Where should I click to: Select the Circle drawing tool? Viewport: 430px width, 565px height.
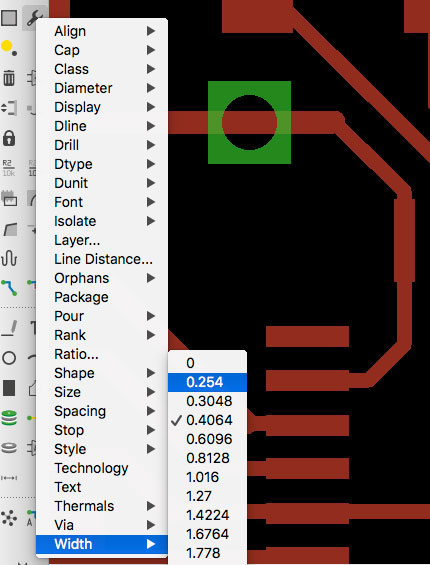pos(9,358)
